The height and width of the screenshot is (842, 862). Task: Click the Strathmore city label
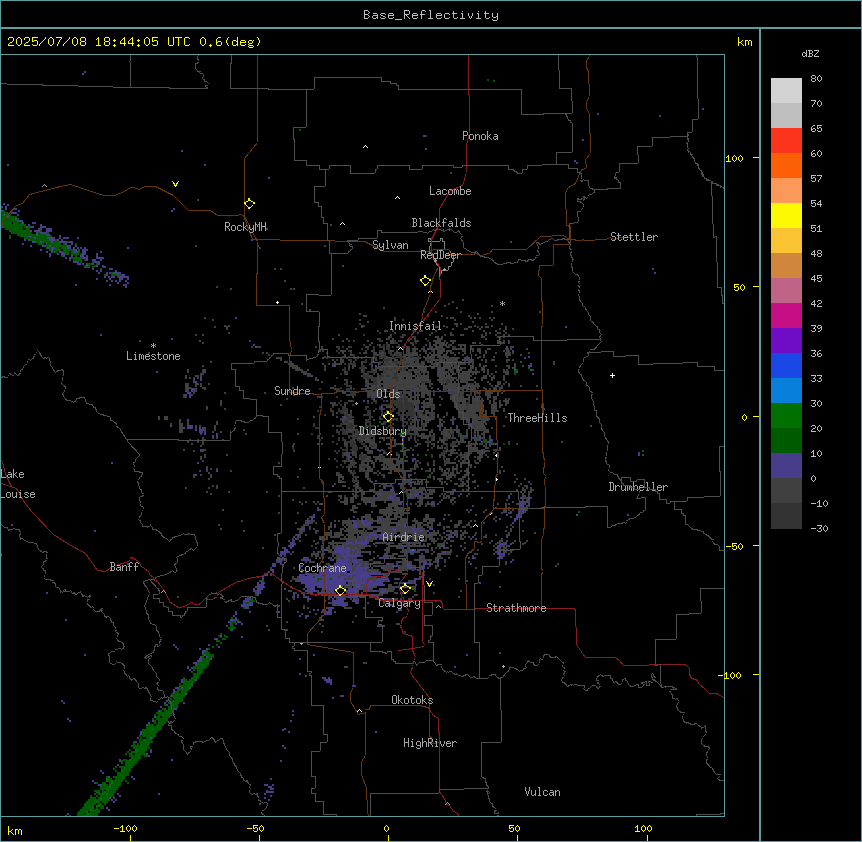tap(516, 608)
